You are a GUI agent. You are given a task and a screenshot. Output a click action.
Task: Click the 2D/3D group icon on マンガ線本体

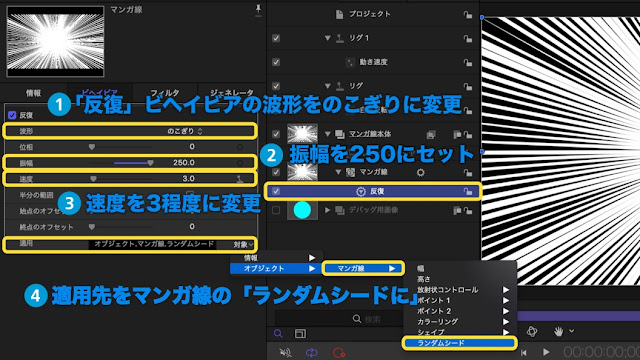[457, 134]
